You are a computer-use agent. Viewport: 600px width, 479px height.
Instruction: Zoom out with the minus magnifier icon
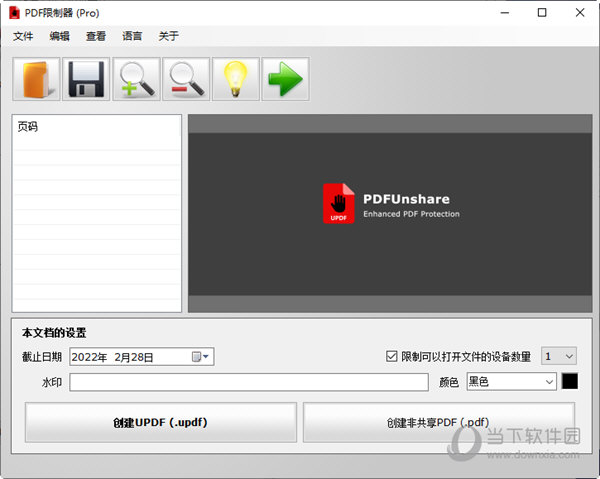[x=186, y=79]
